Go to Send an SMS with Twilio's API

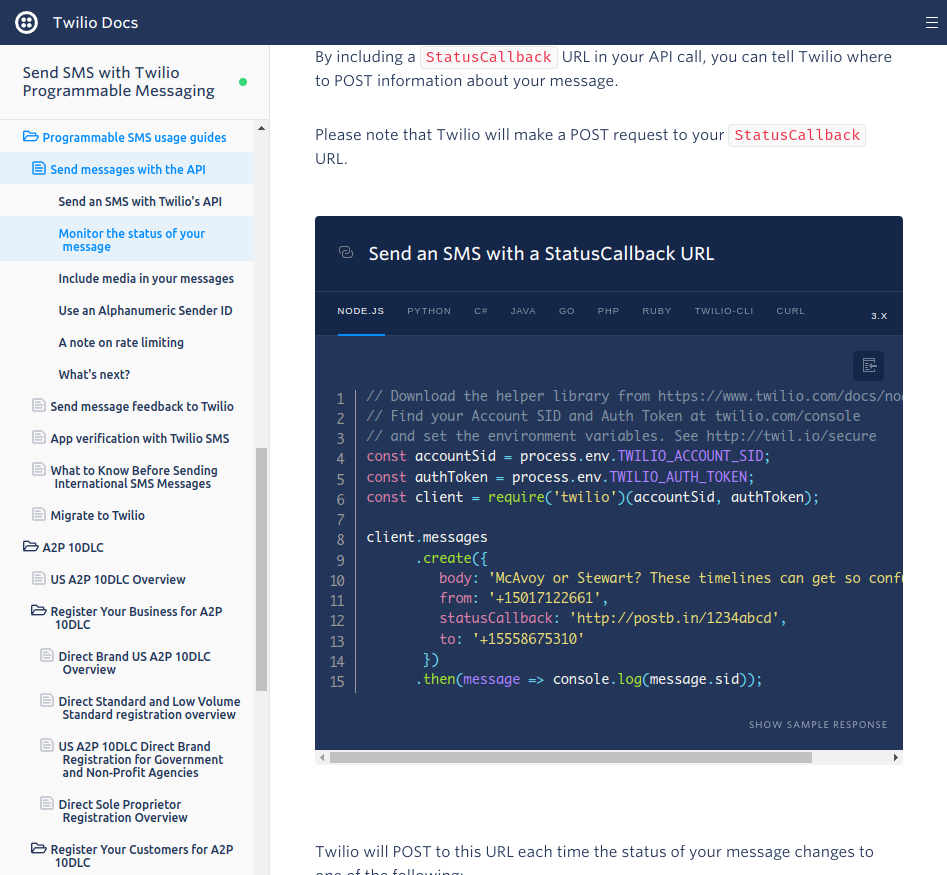(140, 201)
